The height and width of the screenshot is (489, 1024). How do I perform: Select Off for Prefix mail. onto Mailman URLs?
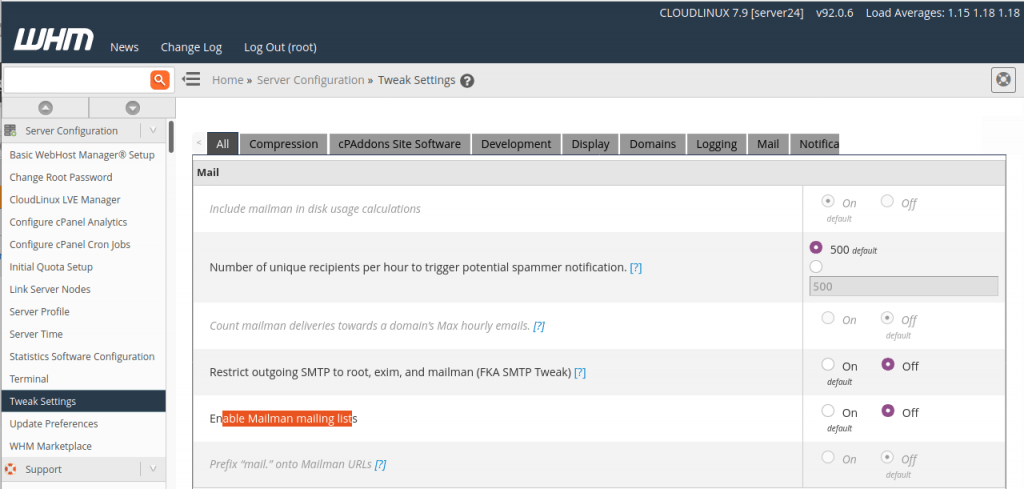pos(887,457)
